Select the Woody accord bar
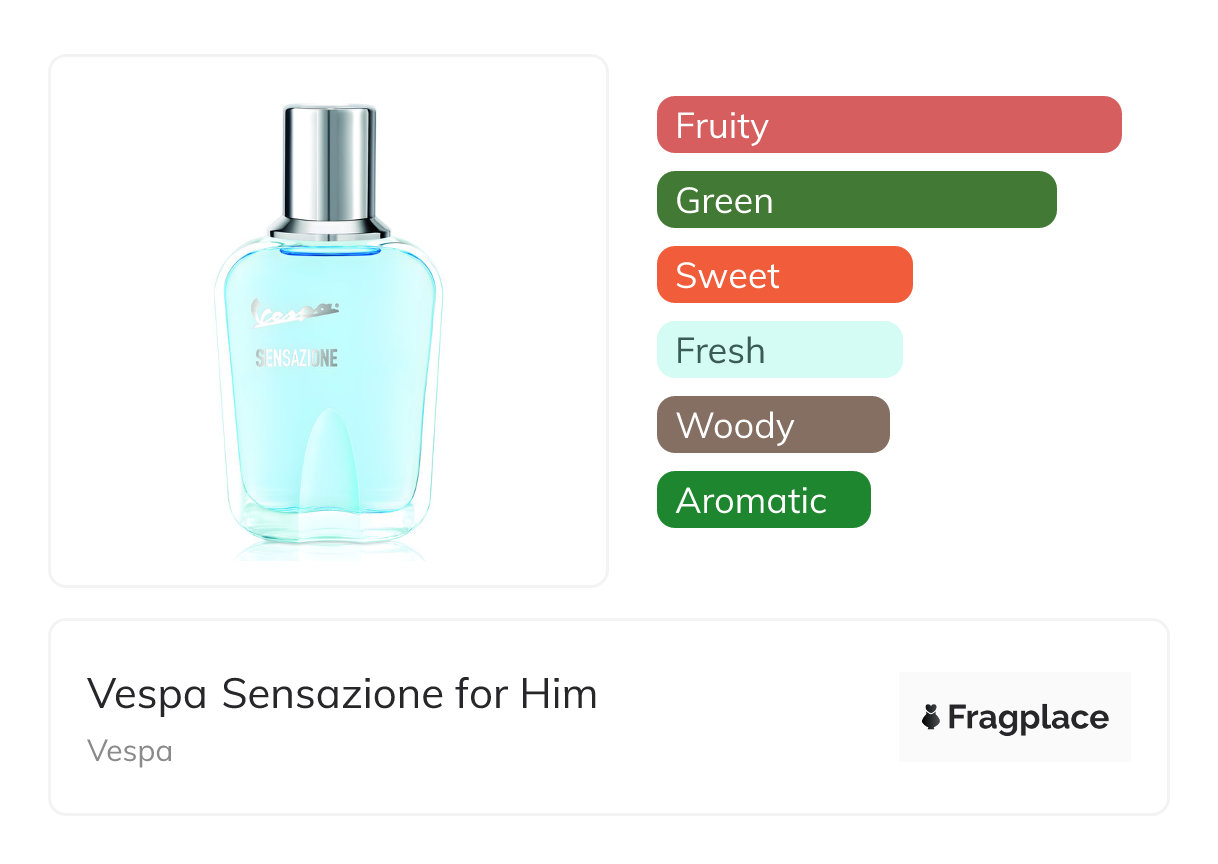The height and width of the screenshot is (864, 1218). (x=772, y=425)
